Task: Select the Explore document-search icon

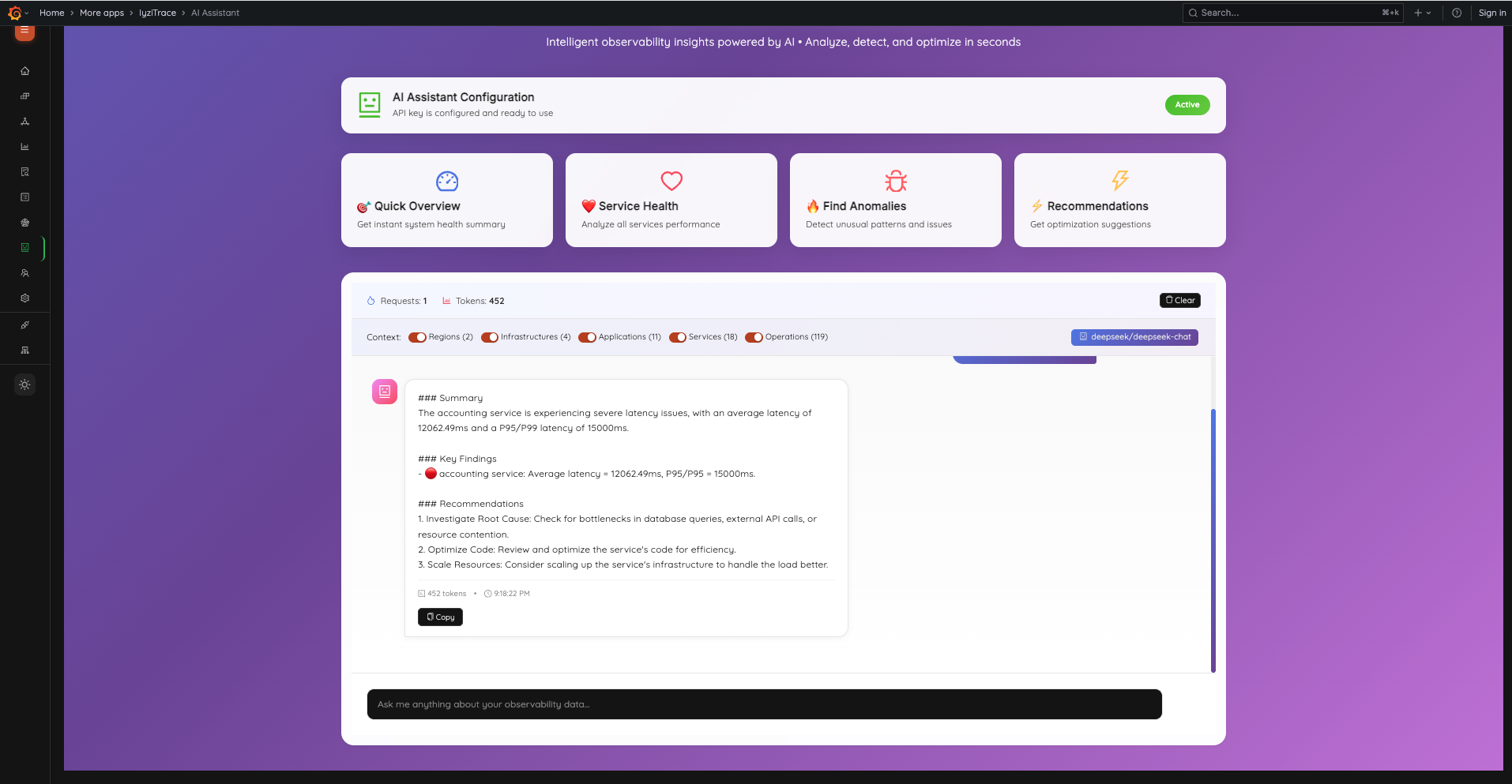Action: [24, 172]
